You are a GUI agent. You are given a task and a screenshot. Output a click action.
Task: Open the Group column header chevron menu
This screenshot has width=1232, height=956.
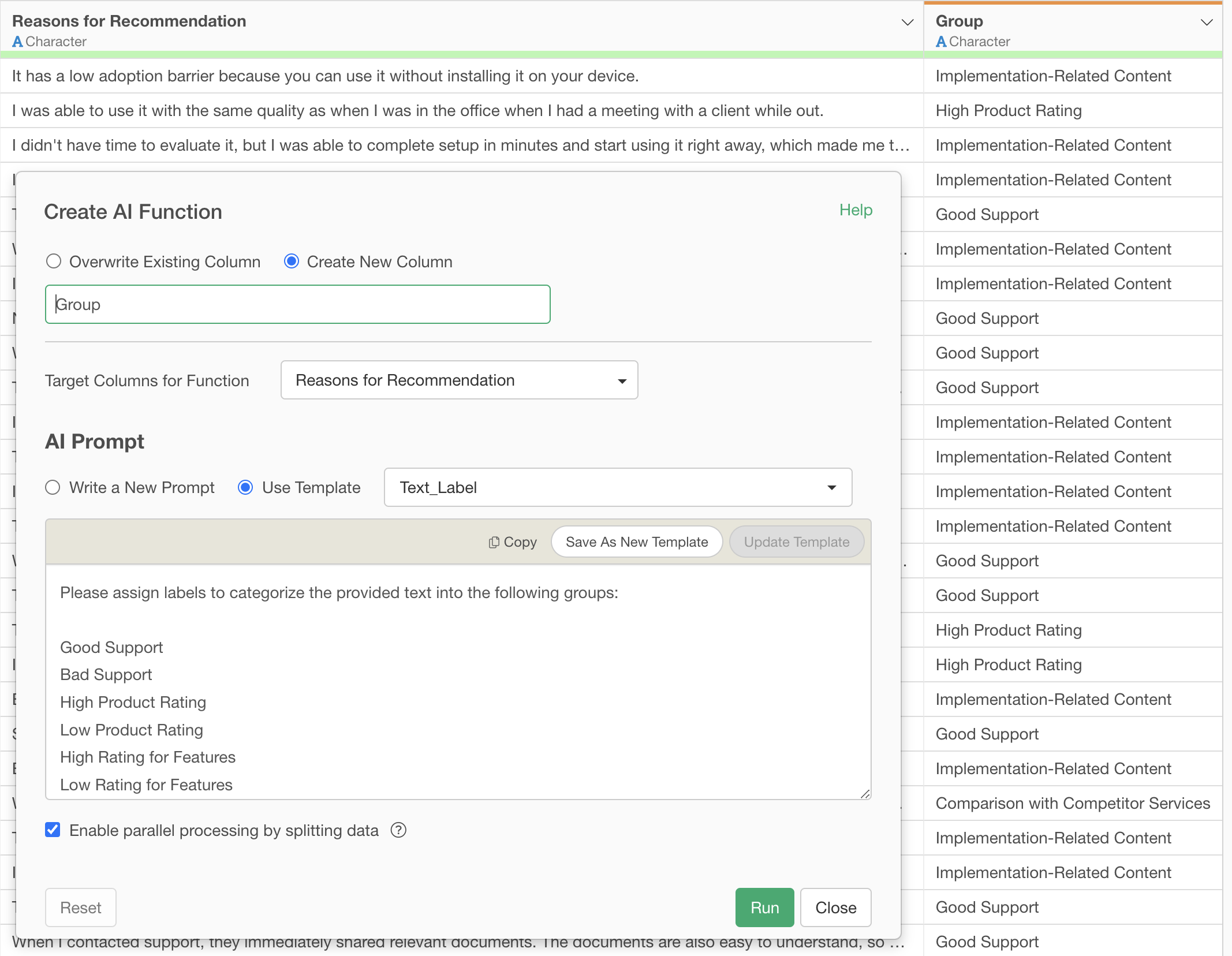coord(1206,23)
